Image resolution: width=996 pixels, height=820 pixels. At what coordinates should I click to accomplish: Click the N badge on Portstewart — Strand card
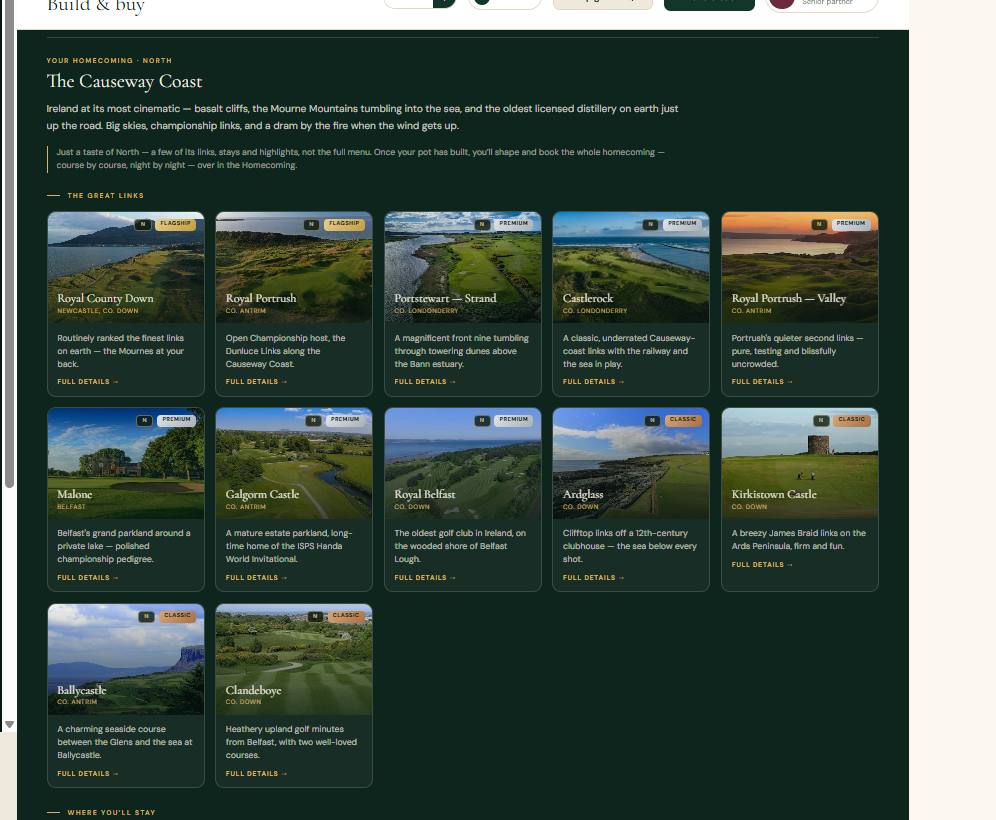pyautogui.click(x=482, y=224)
